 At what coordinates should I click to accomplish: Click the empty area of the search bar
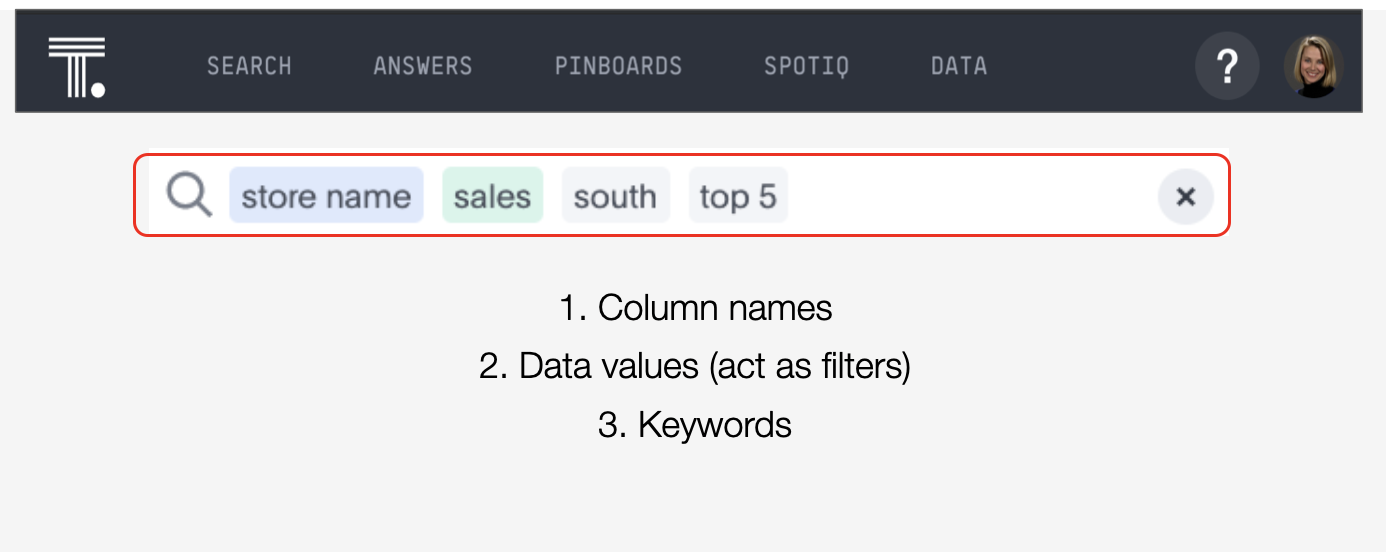click(x=970, y=196)
